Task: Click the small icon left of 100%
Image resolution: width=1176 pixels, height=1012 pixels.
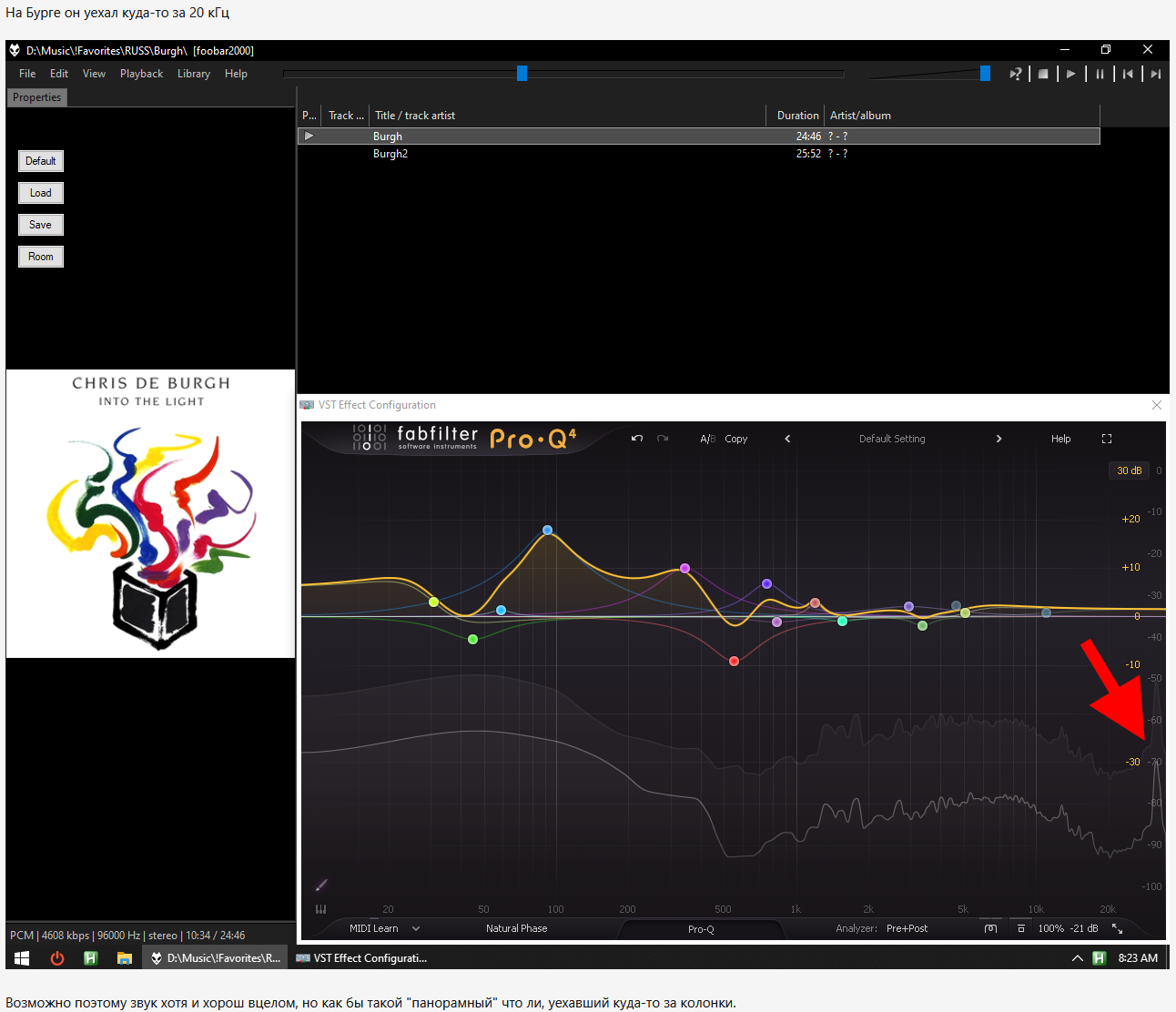Action: [1021, 928]
